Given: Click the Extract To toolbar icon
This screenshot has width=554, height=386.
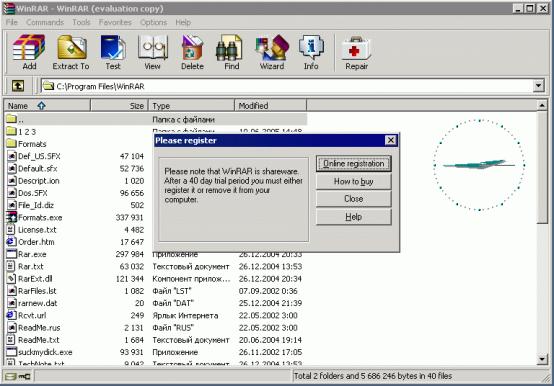Looking at the screenshot, I should [x=71, y=52].
